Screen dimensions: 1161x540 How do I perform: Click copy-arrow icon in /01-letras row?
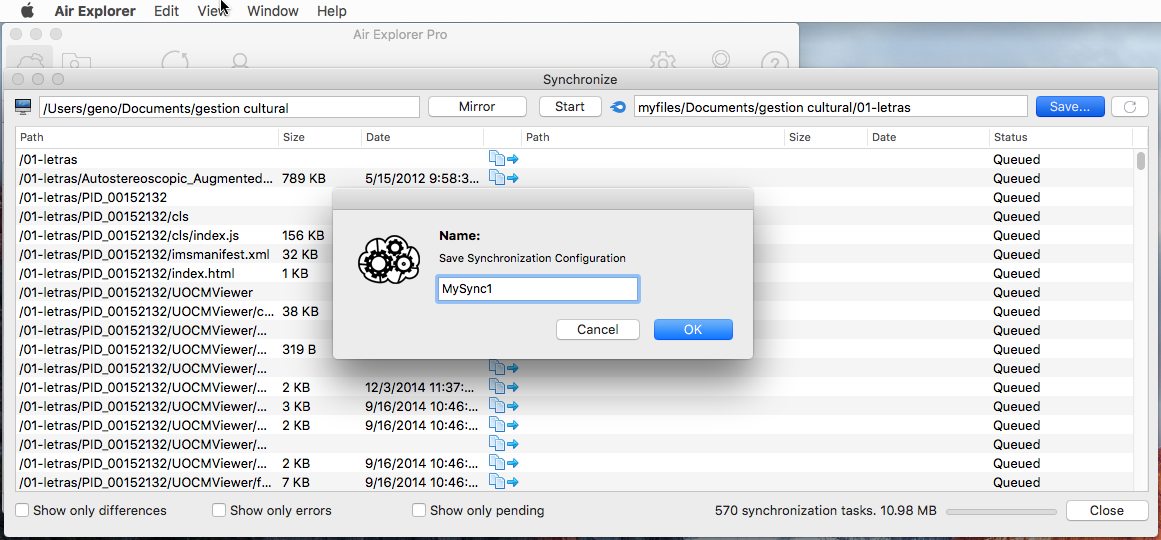coord(503,159)
